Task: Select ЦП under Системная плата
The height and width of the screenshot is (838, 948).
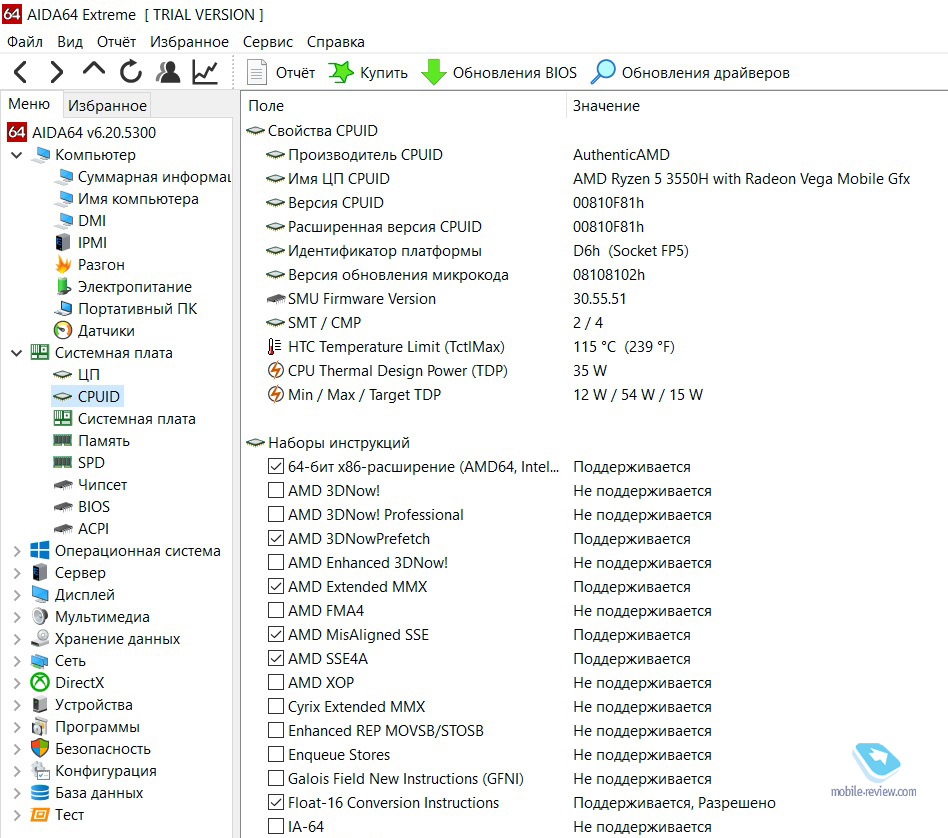Action: coord(77,374)
